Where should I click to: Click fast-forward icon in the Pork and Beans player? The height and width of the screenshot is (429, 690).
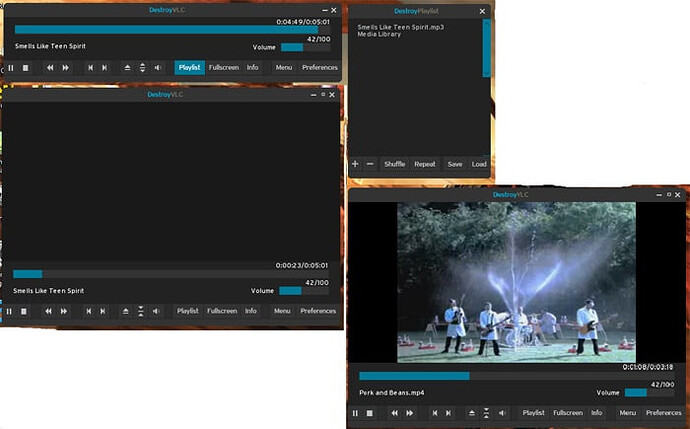(x=409, y=412)
